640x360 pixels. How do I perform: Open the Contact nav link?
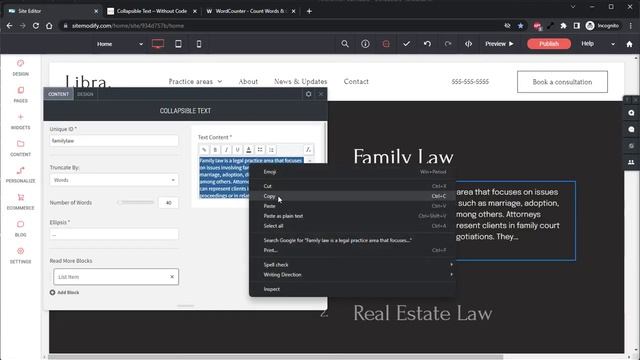tap(356, 82)
